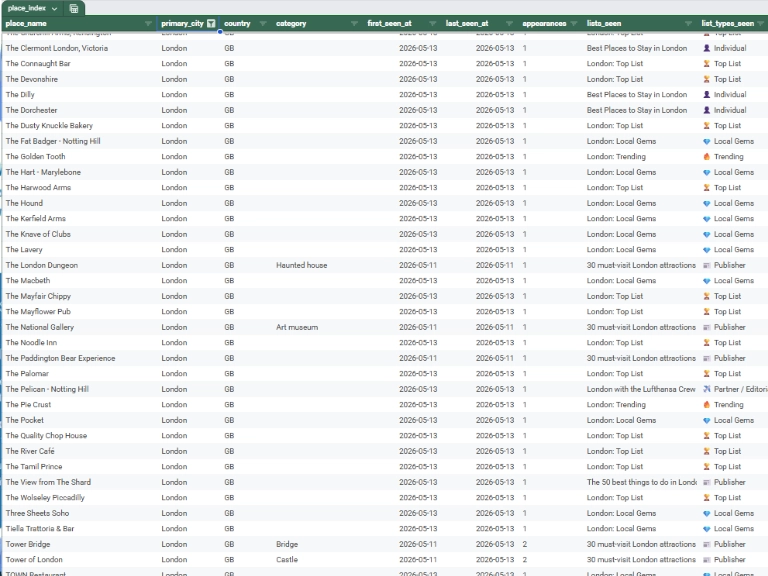Open first_seen_at column filter dropdown
The image size is (768, 576).
432,24
